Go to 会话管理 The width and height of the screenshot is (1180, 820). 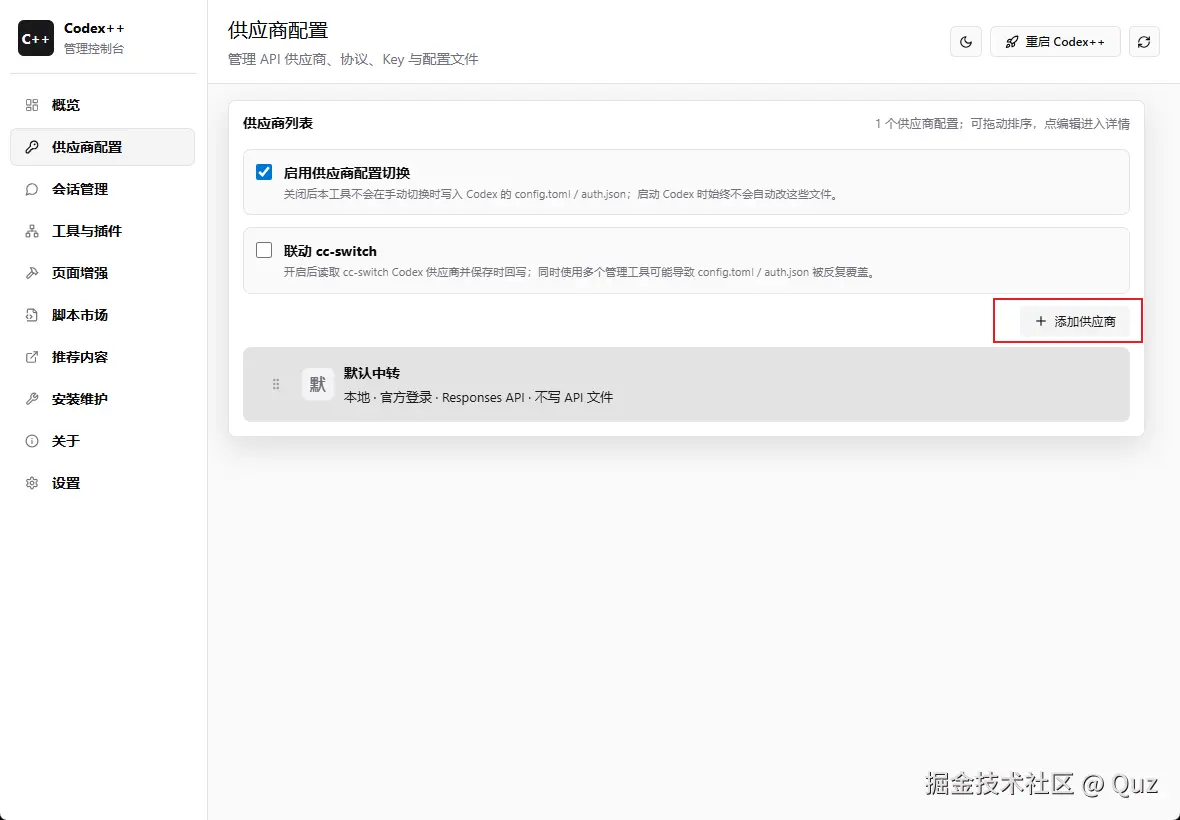pos(102,190)
